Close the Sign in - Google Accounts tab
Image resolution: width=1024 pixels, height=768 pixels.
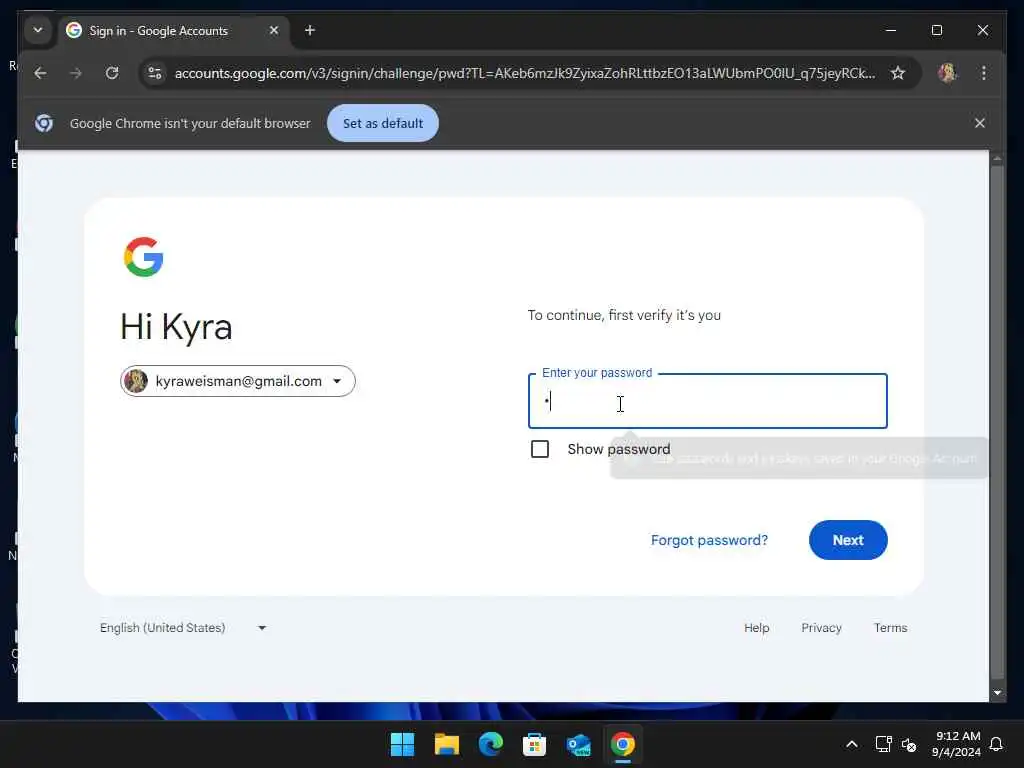coord(274,30)
